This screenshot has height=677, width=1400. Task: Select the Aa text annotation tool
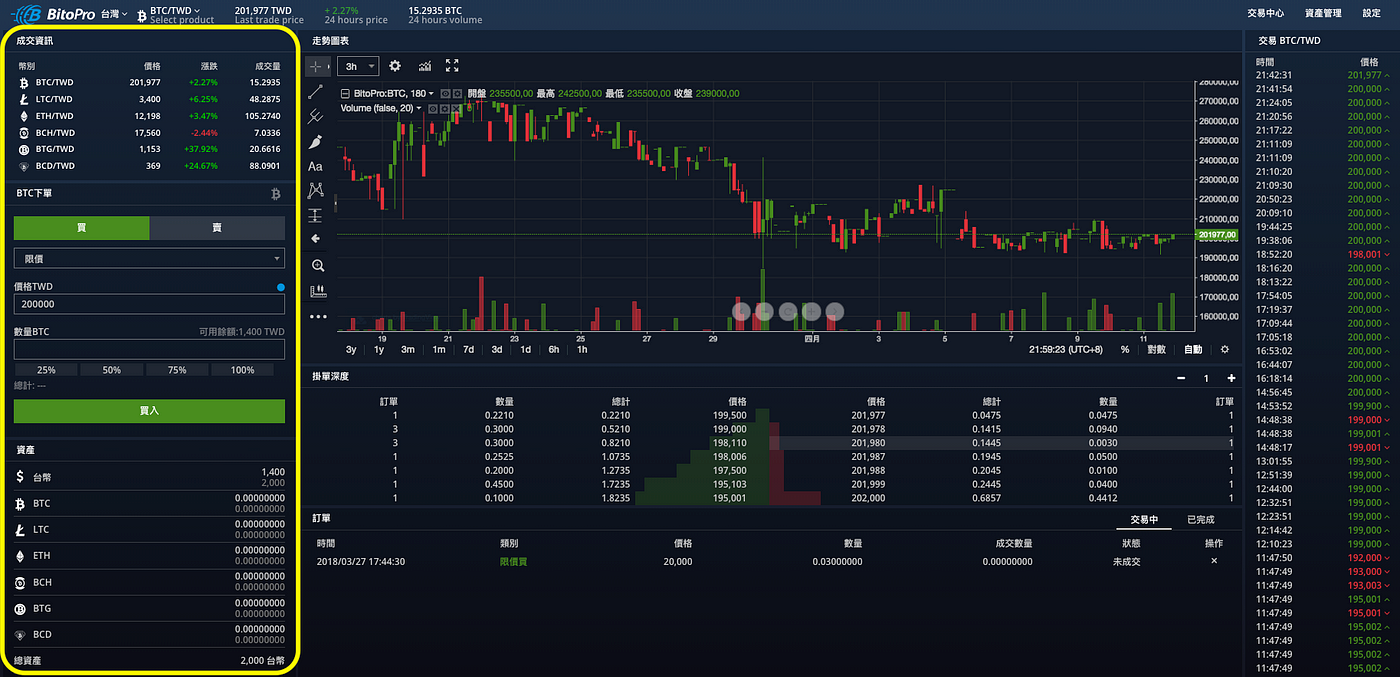pos(316,166)
